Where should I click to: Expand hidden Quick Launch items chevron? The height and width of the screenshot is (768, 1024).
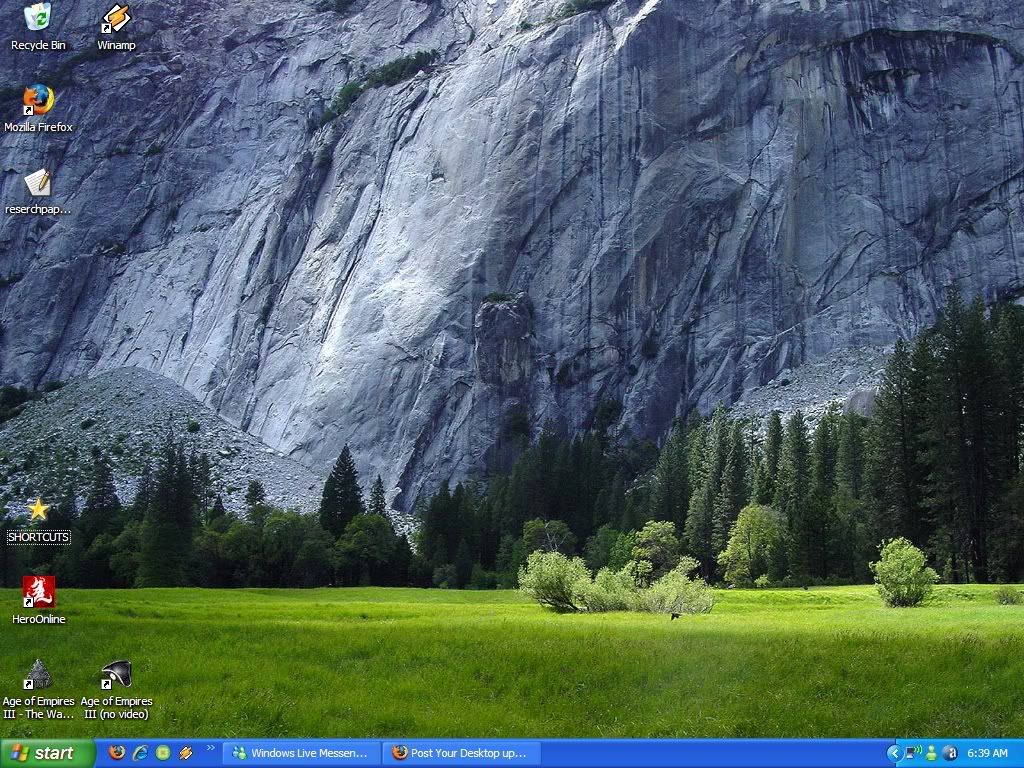(x=210, y=748)
